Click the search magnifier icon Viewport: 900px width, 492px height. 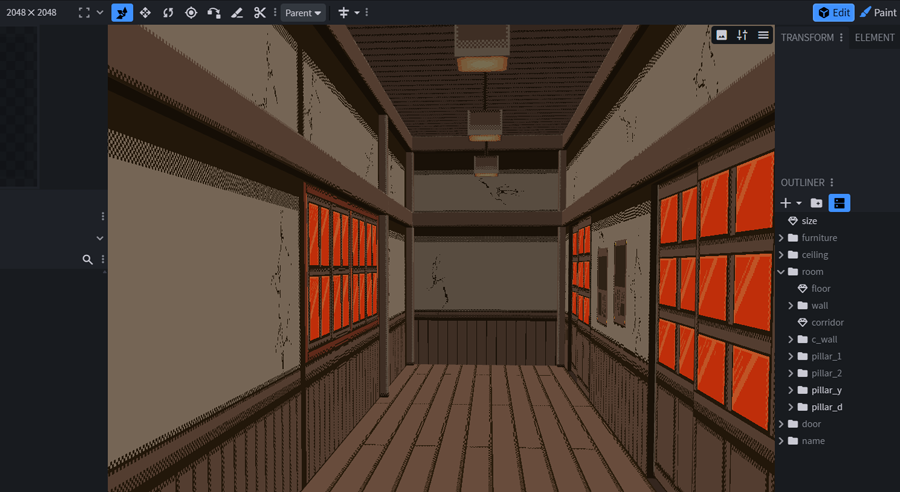tap(88, 259)
